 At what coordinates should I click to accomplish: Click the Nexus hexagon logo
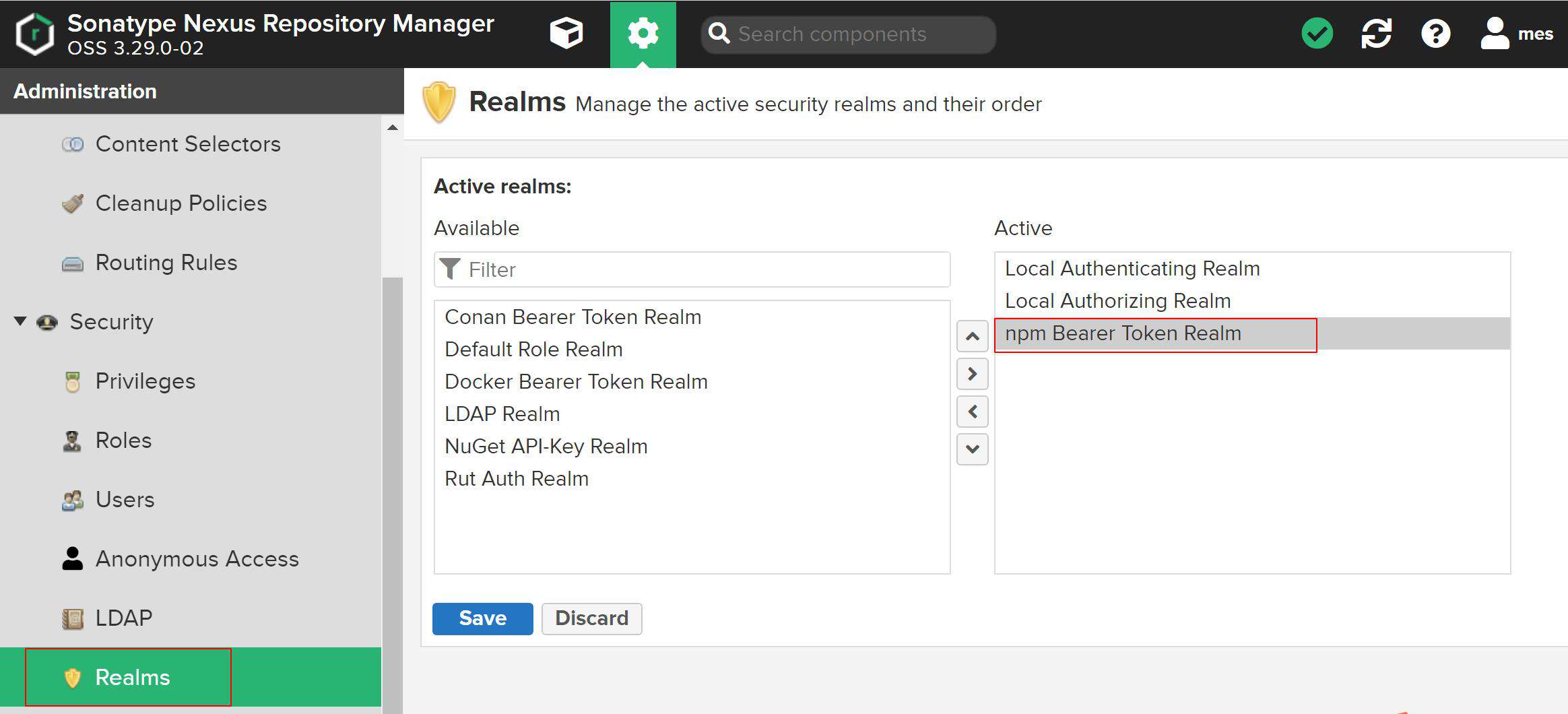pos(34,34)
